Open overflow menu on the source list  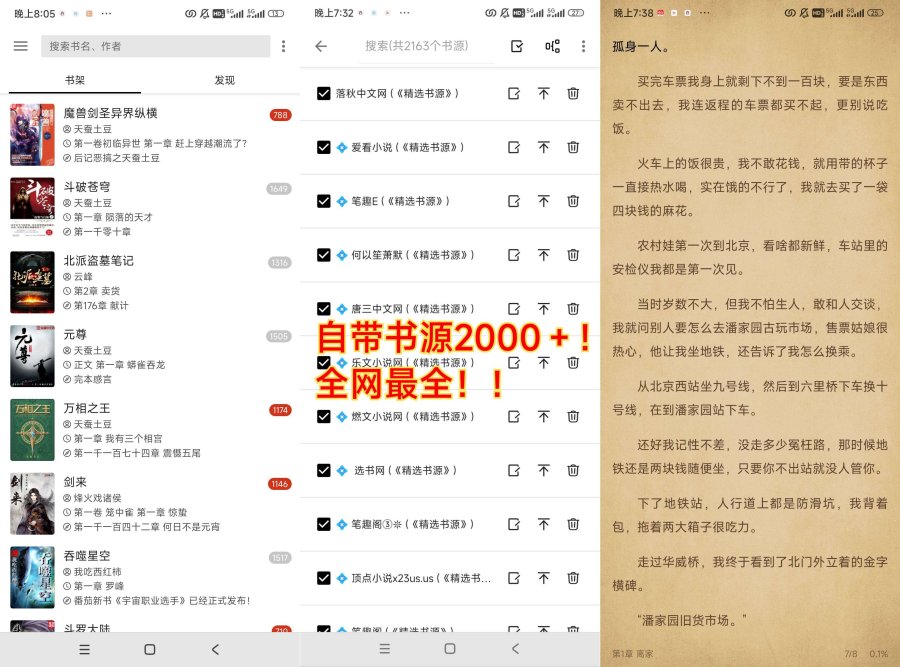[583, 46]
